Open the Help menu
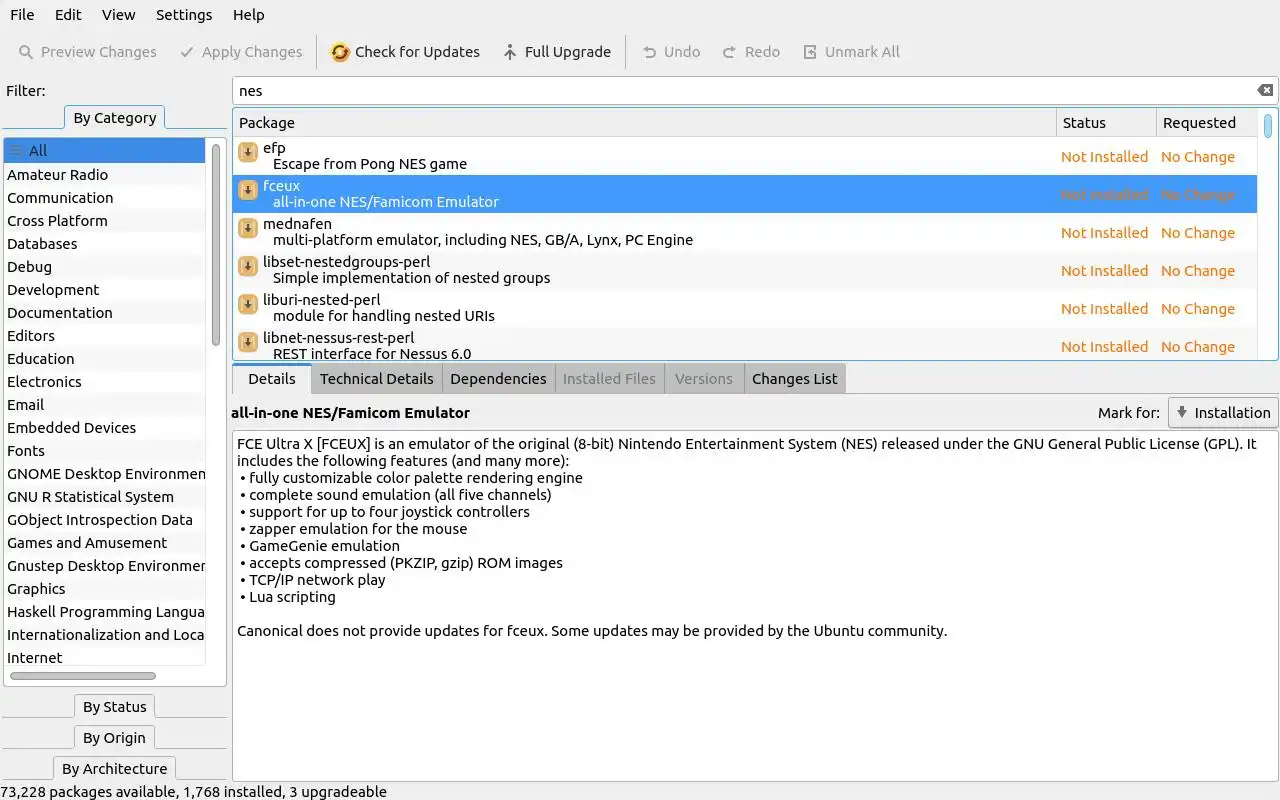This screenshot has width=1280, height=800. click(249, 15)
